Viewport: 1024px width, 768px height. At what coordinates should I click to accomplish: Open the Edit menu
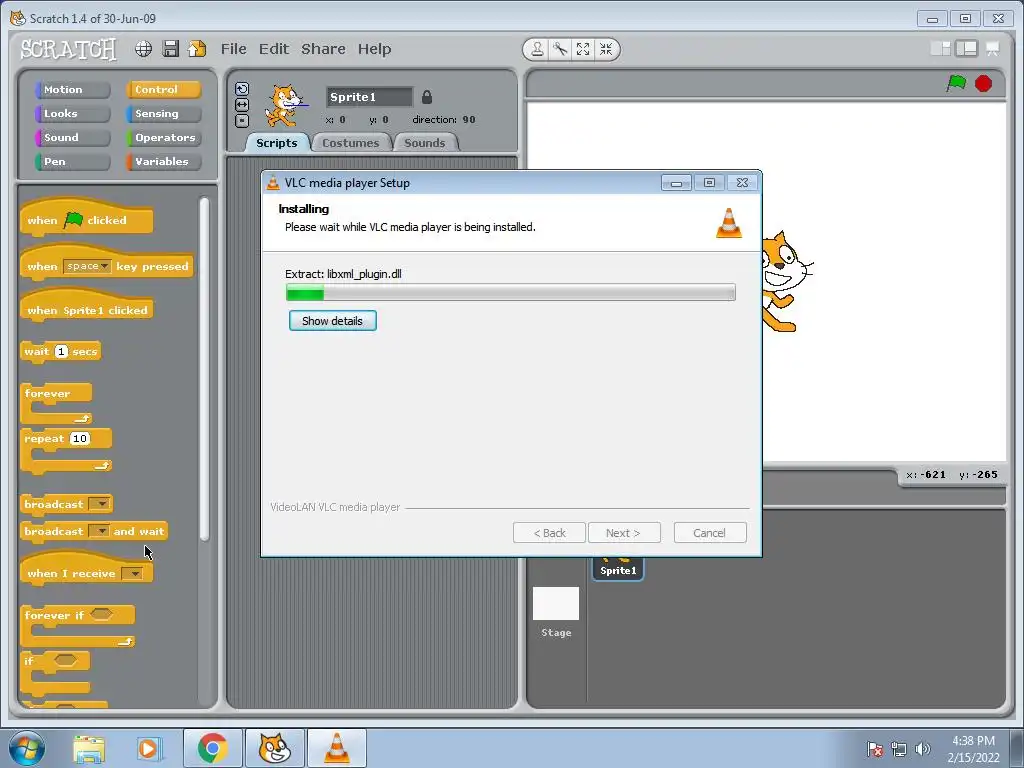pos(274,49)
